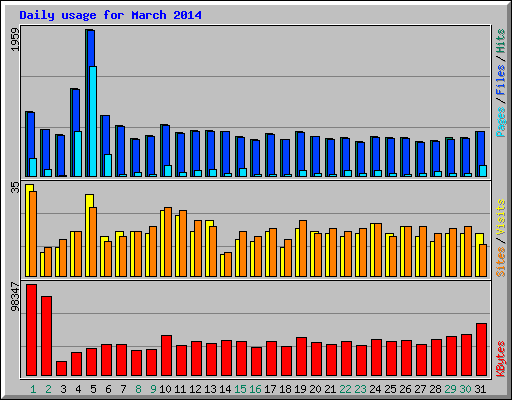The image size is (512, 400).
Task: Click day 13 on the x-axis
Action: tap(210, 389)
